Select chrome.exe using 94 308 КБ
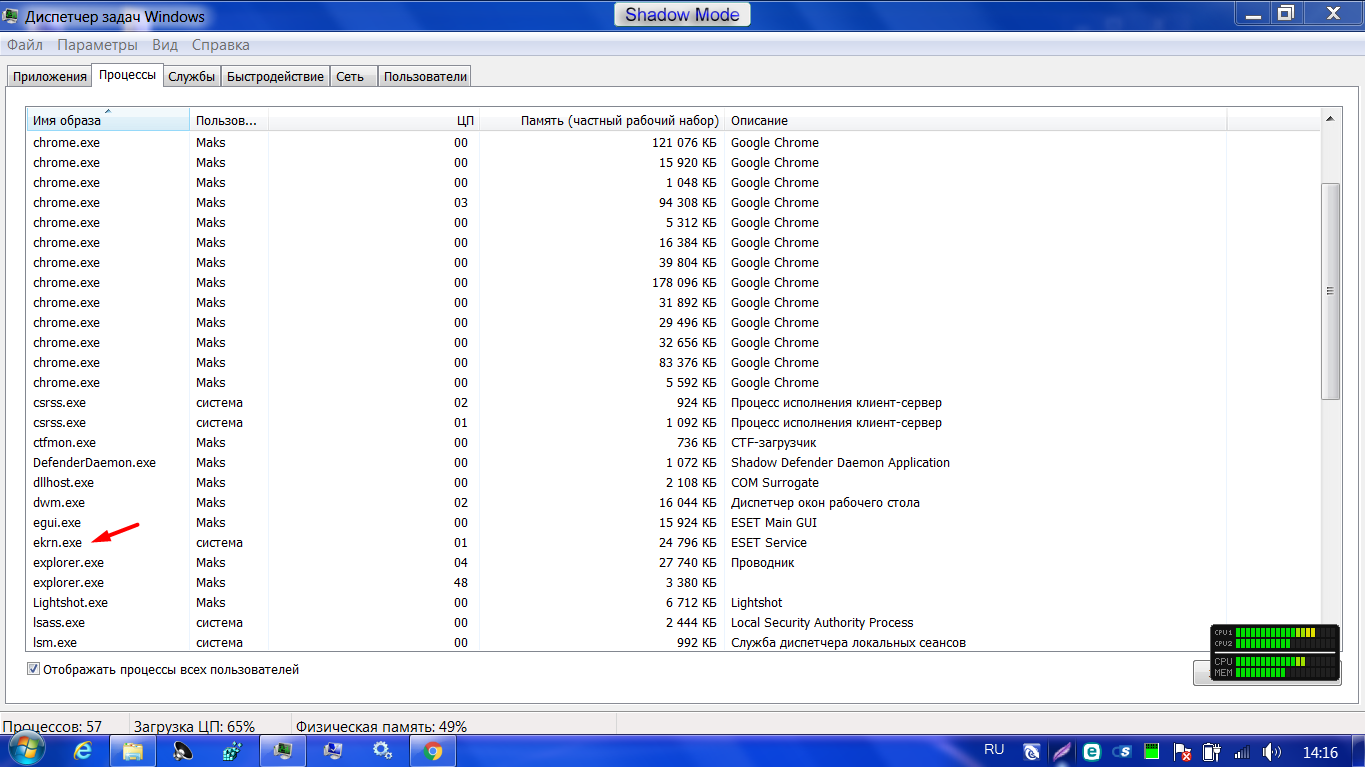Viewport: 1365px width, 767px height. (673, 203)
